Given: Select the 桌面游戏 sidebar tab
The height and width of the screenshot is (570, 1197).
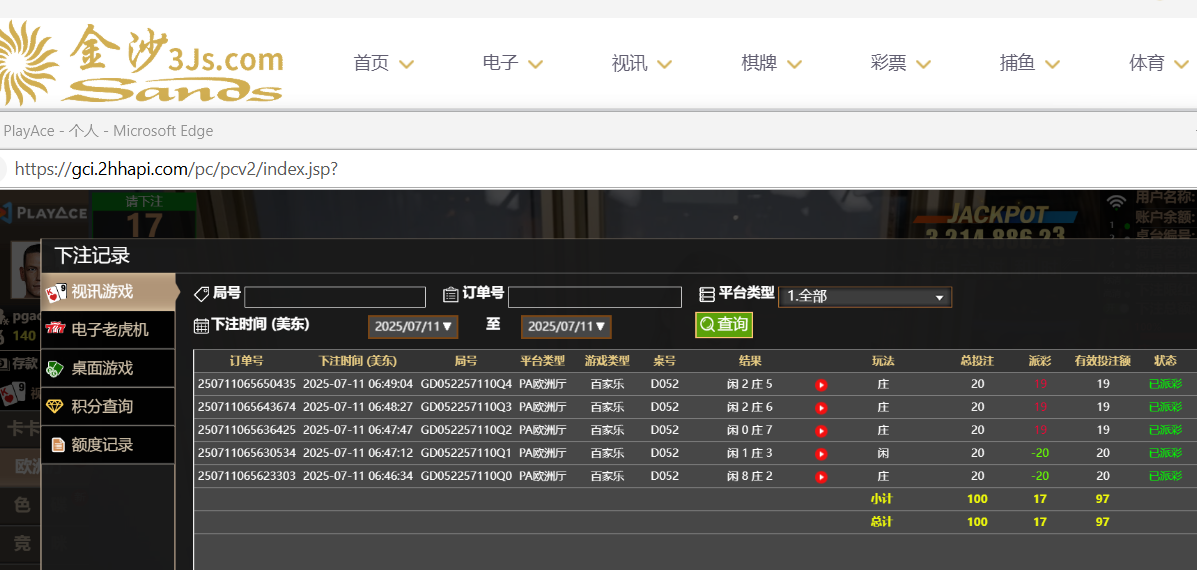Looking at the screenshot, I should 108,368.
